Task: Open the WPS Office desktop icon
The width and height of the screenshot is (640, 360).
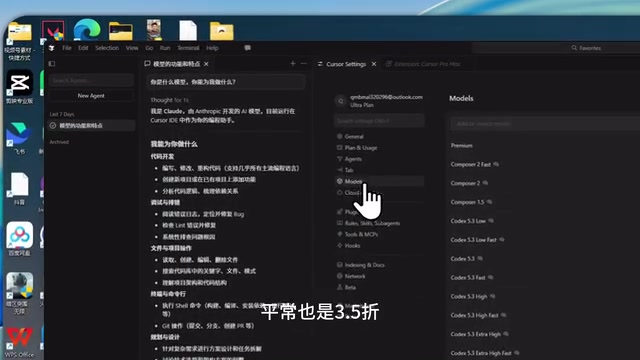Action: point(19,341)
